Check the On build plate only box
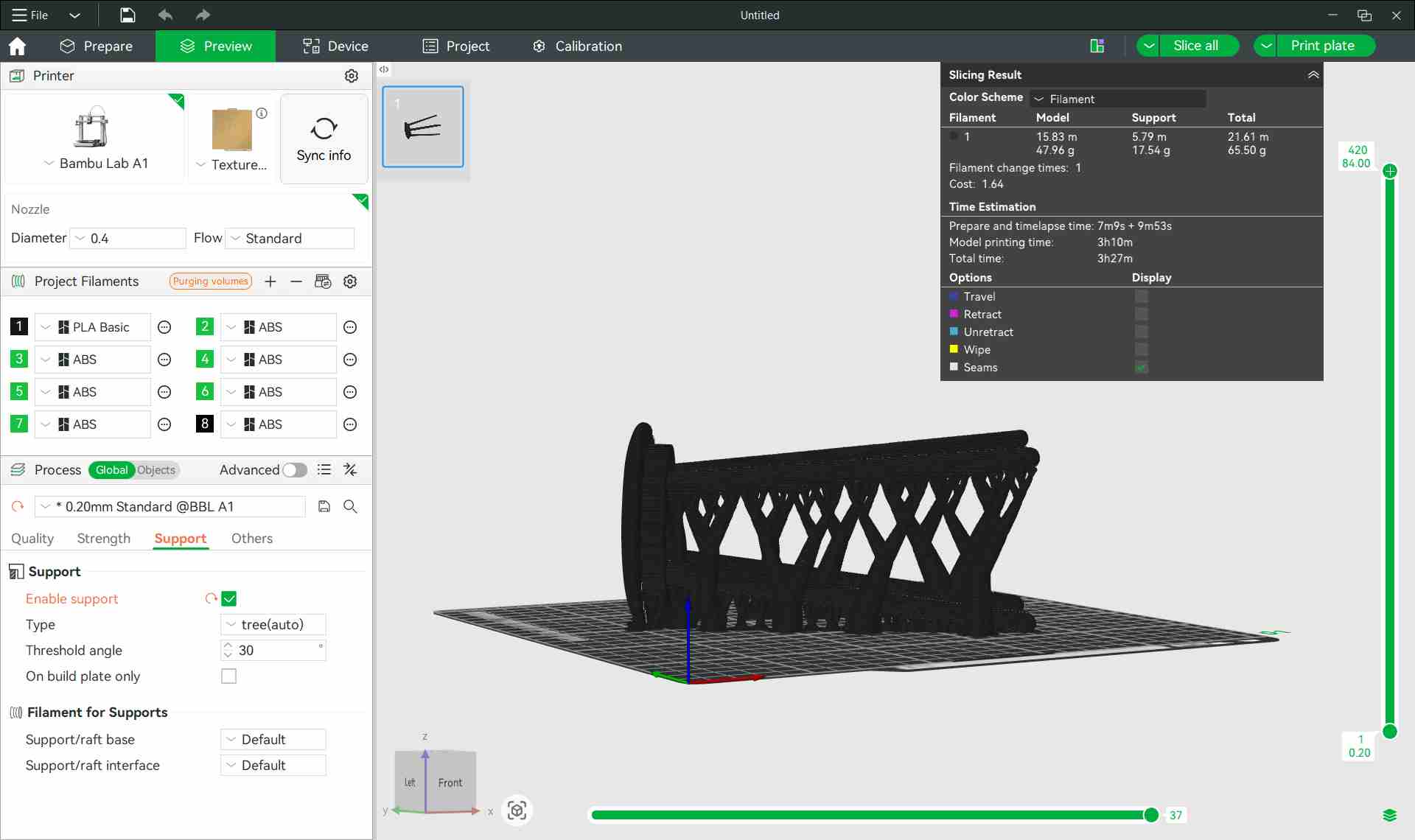The image size is (1415, 840). point(229,676)
